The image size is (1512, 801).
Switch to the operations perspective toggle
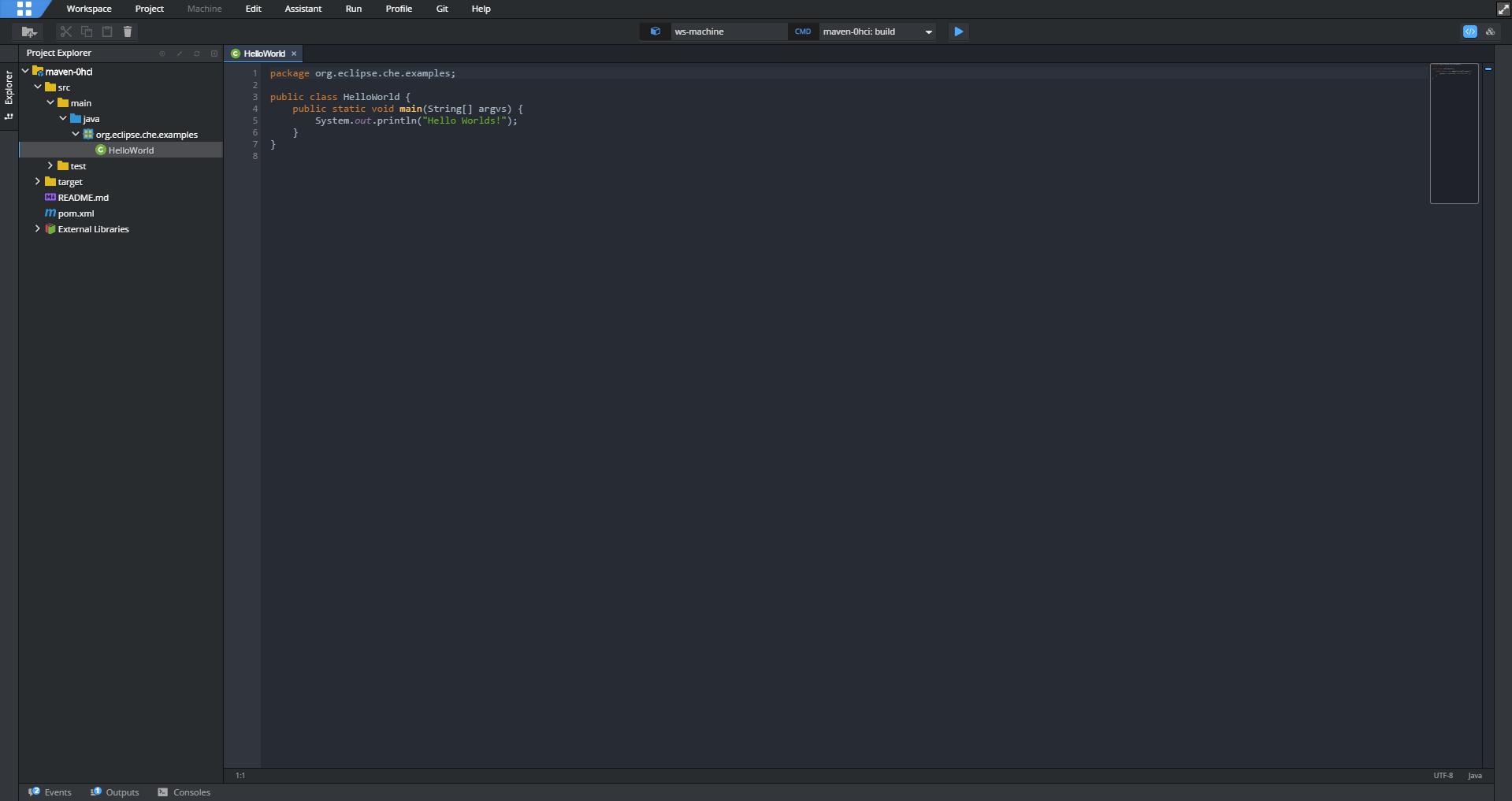coord(1490,32)
